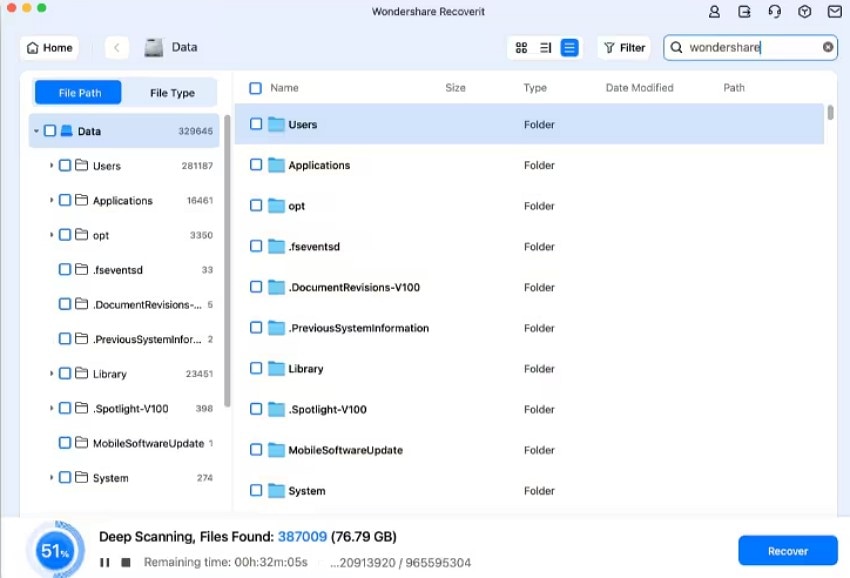This screenshot has height=578, width=850.
Task: Click the Recover button
Action: pyautogui.click(x=788, y=551)
